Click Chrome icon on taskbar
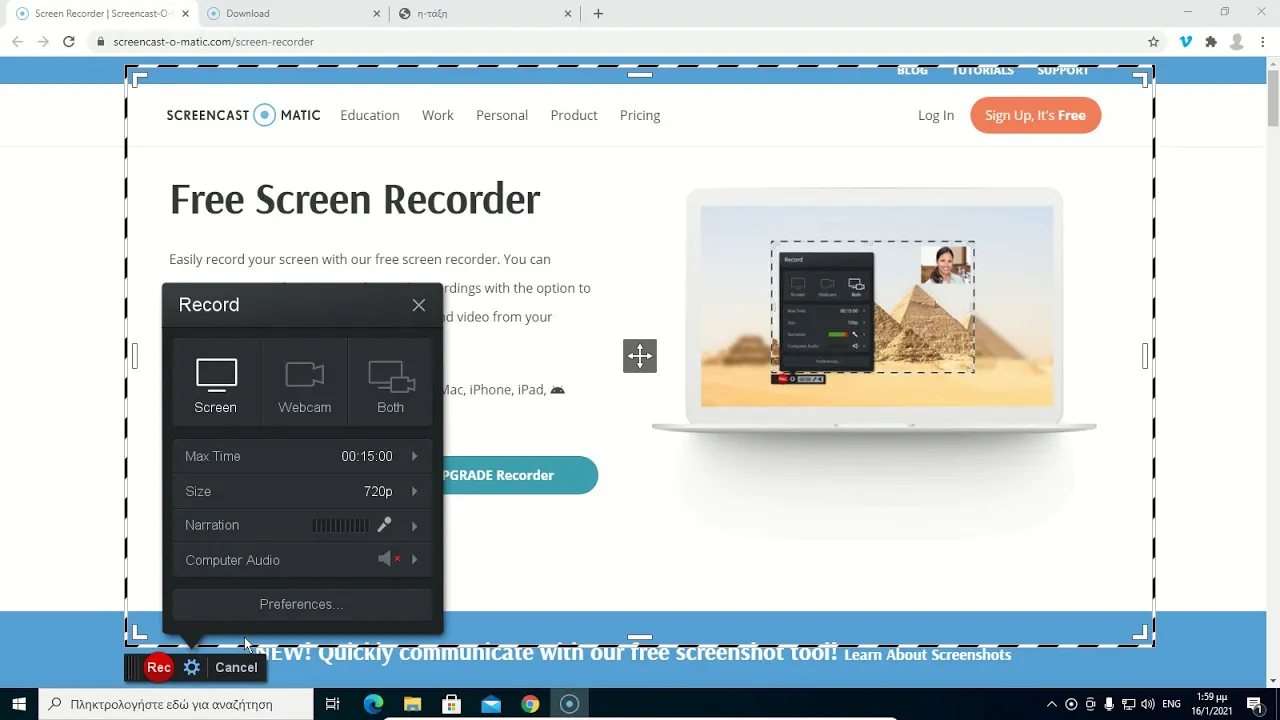Viewport: 1280px width, 720px height. [x=530, y=704]
